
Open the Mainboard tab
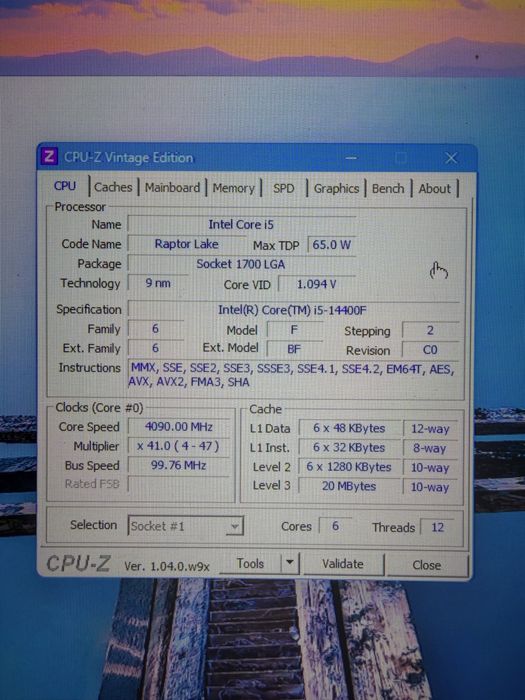172,188
